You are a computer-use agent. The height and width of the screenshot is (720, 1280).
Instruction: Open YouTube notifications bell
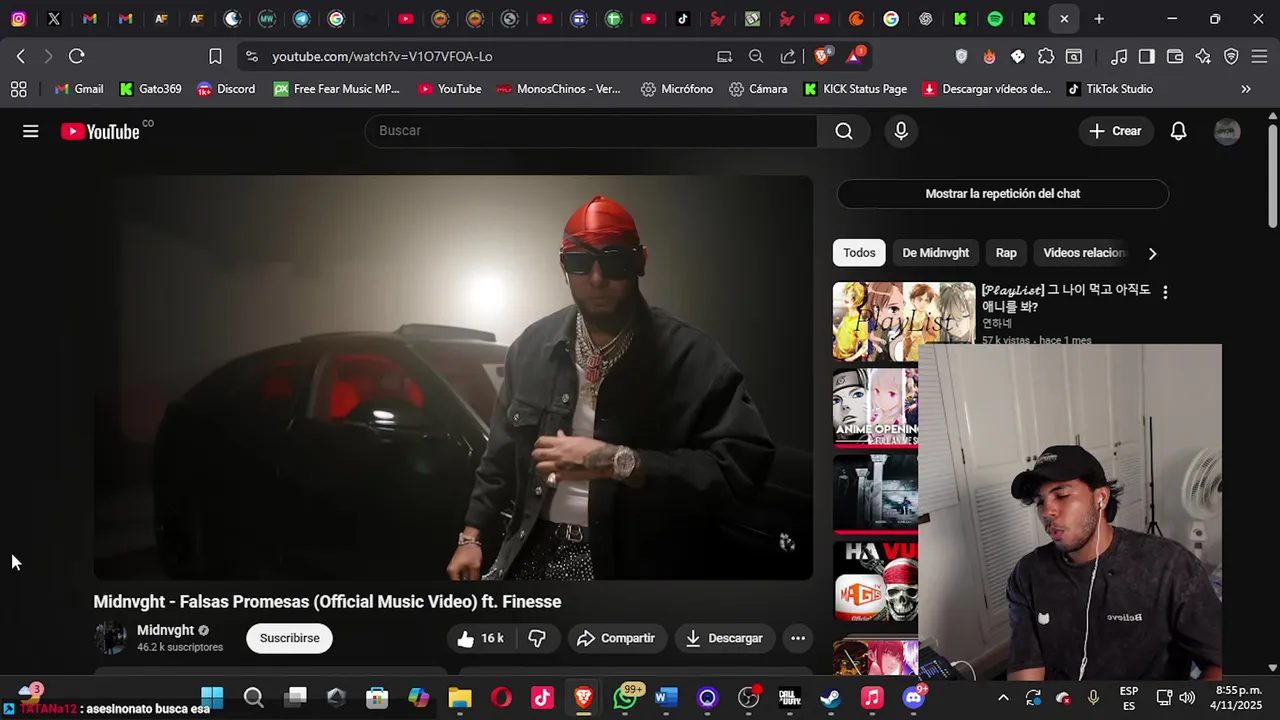coord(1178,131)
